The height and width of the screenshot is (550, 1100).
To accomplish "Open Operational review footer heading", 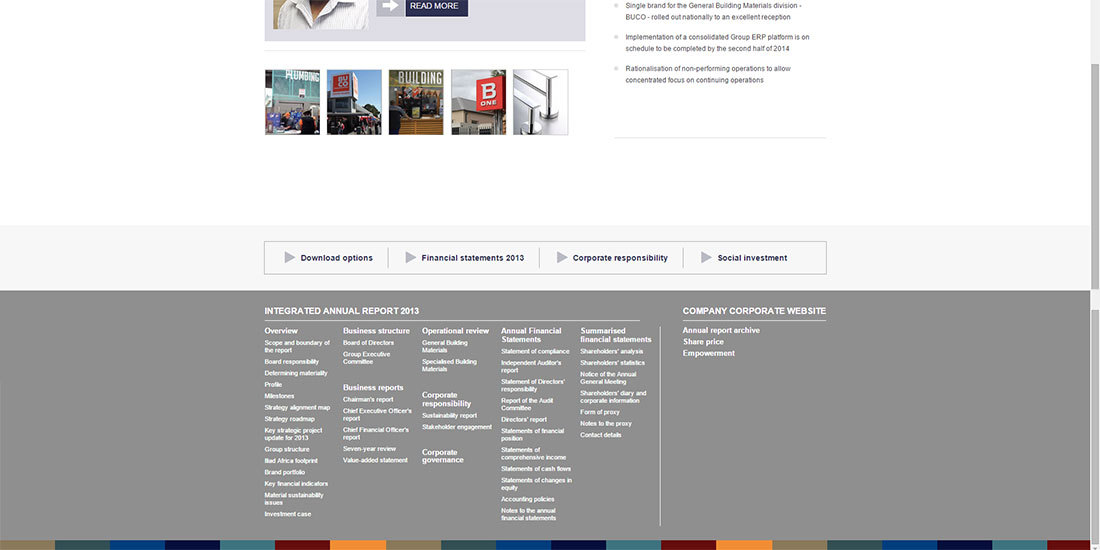I will tap(455, 330).
